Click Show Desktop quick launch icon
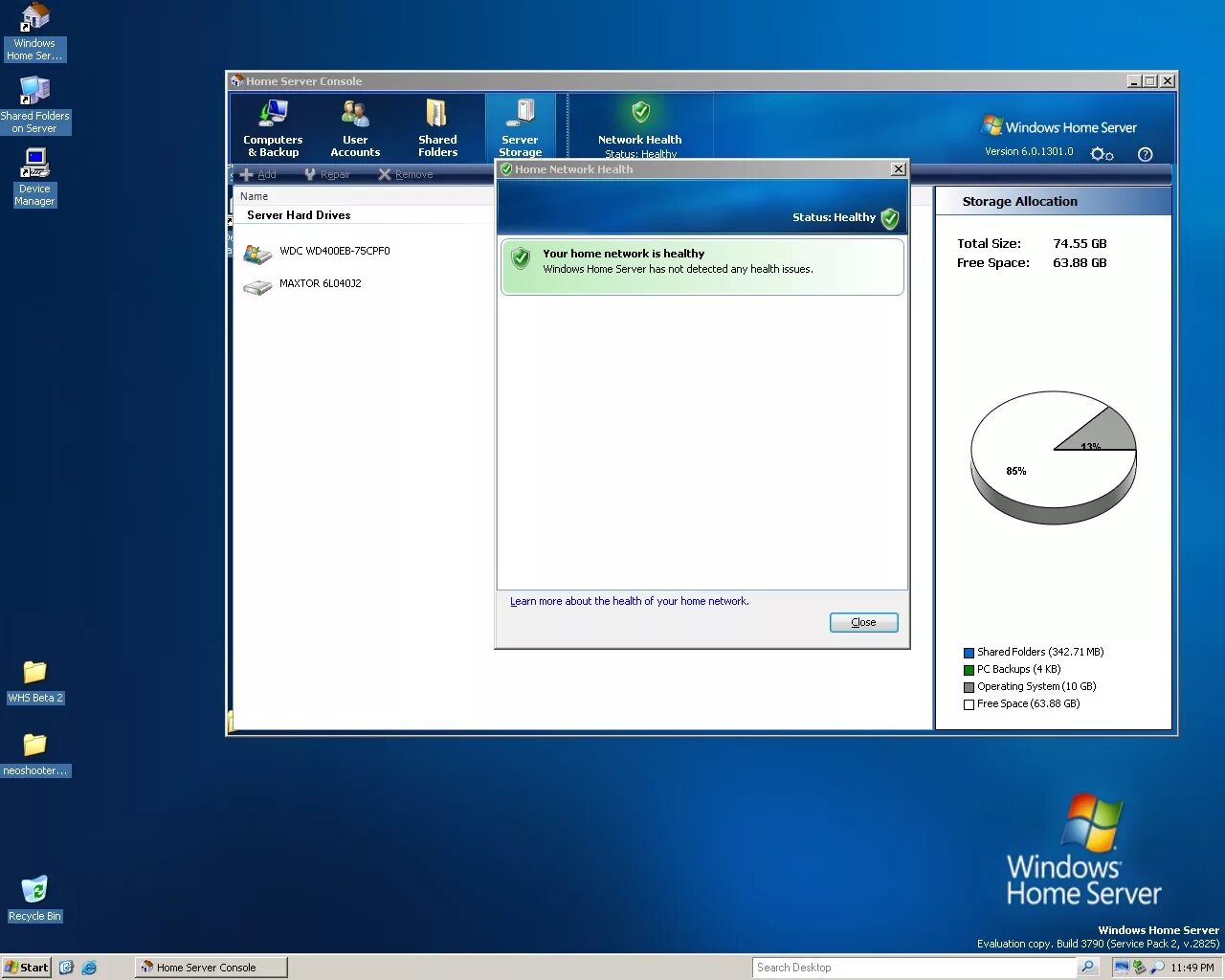 [x=66, y=968]
